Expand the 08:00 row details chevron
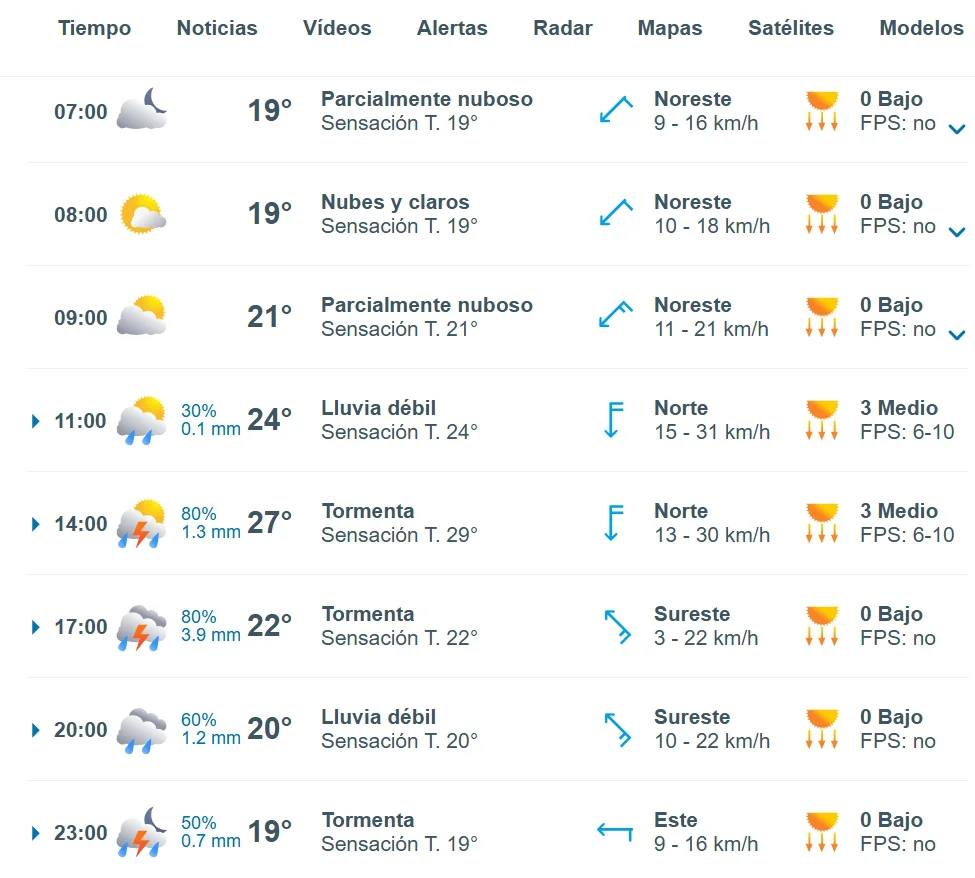The image size is (975, 878). click(x=956, y=233)
